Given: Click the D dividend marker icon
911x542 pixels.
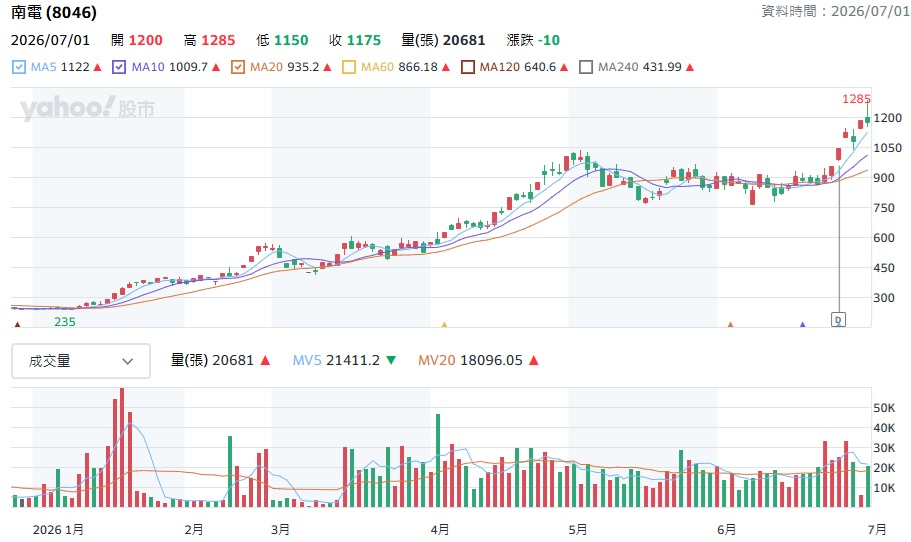Looking at the screenshot, I should coord(838,319).
